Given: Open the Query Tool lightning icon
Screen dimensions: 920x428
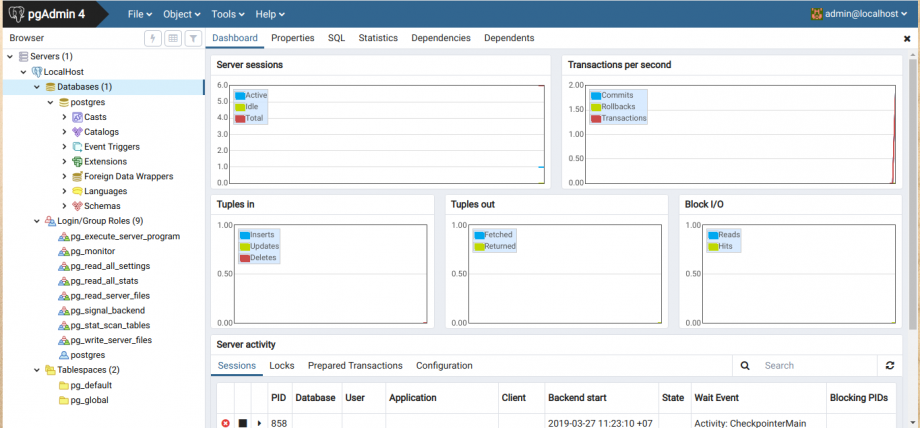Looking at the screenshot, I should (153, 38).
